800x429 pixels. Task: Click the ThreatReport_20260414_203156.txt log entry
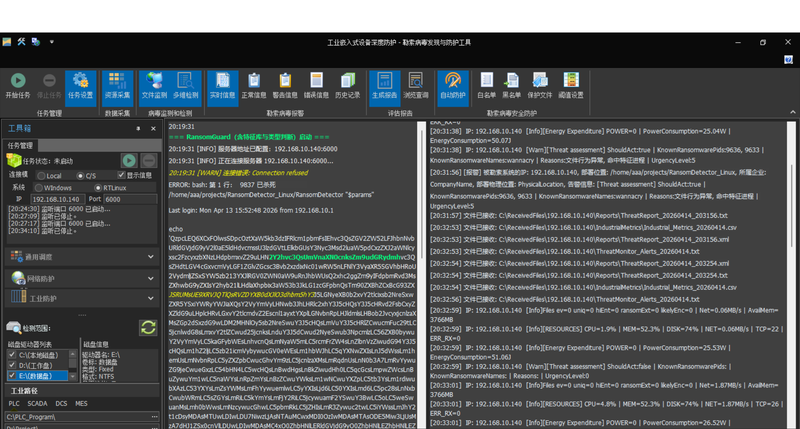(x=579, y=216)
